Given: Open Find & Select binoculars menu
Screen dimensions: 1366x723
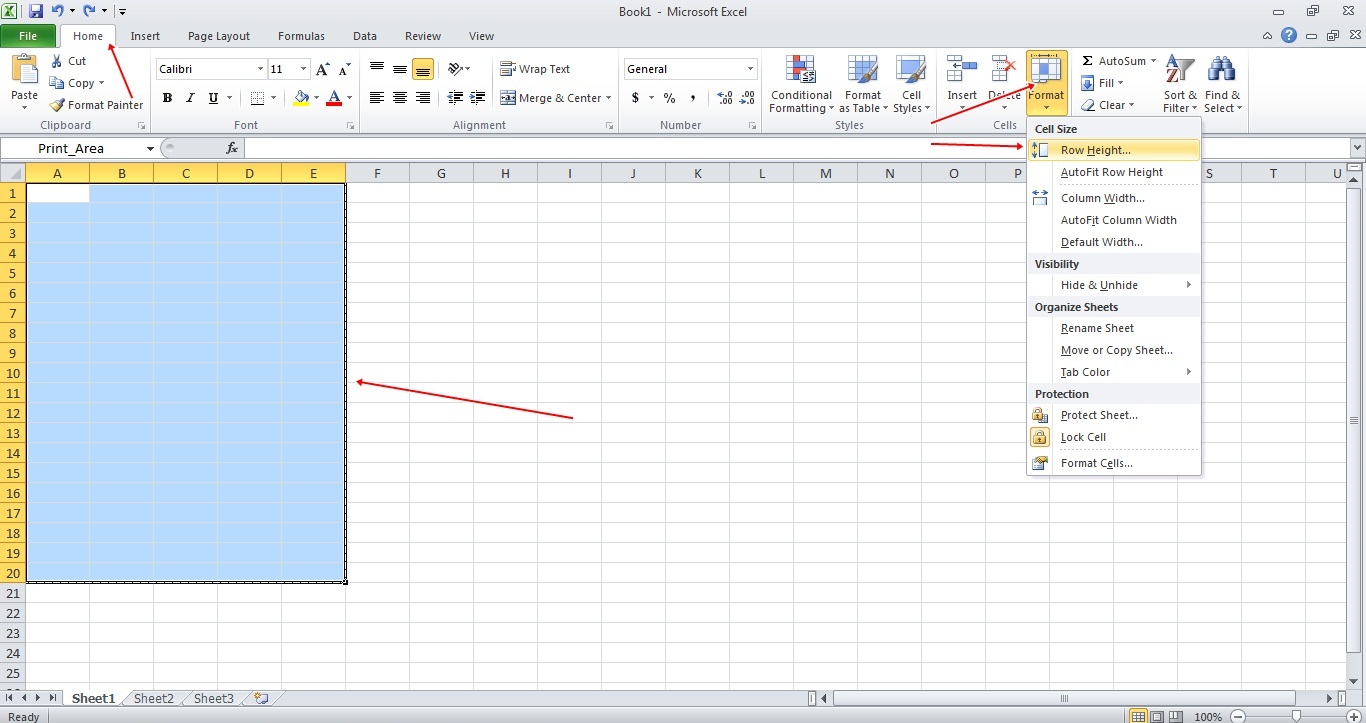Looking at the screenshot, I should tap(1222, 85).
